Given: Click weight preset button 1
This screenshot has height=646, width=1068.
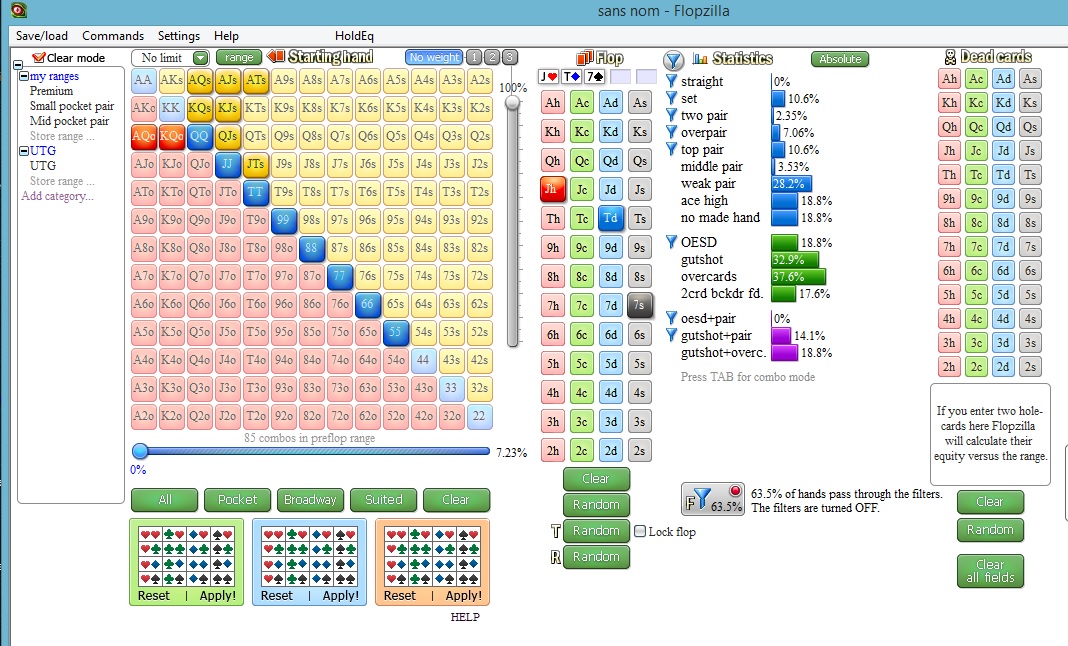Looking at the screenshot, I should 475,57.
